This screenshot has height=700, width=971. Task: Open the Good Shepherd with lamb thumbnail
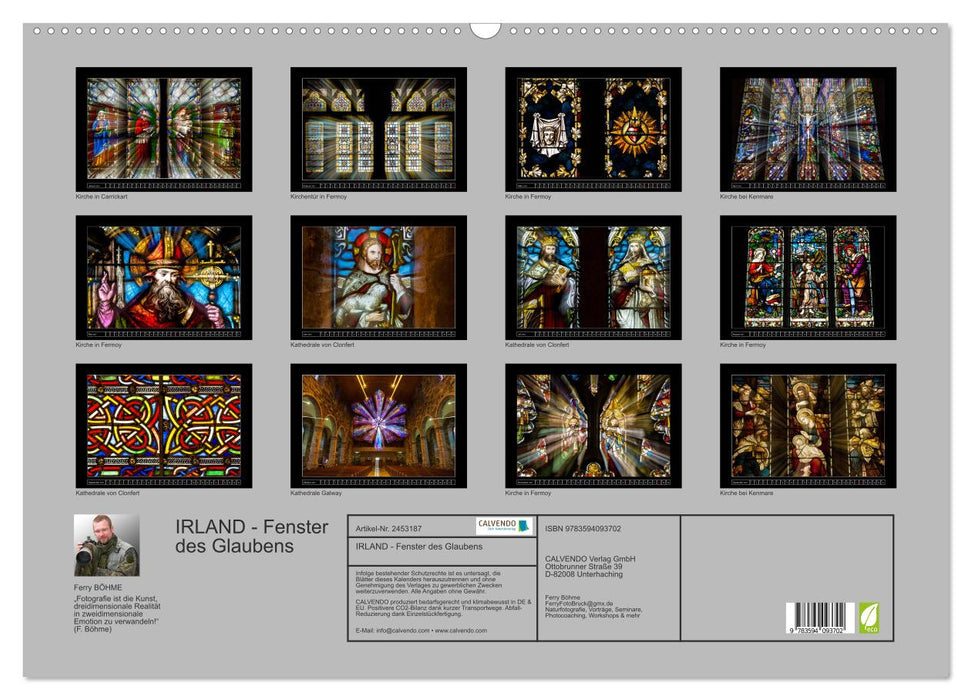(378, 277)
